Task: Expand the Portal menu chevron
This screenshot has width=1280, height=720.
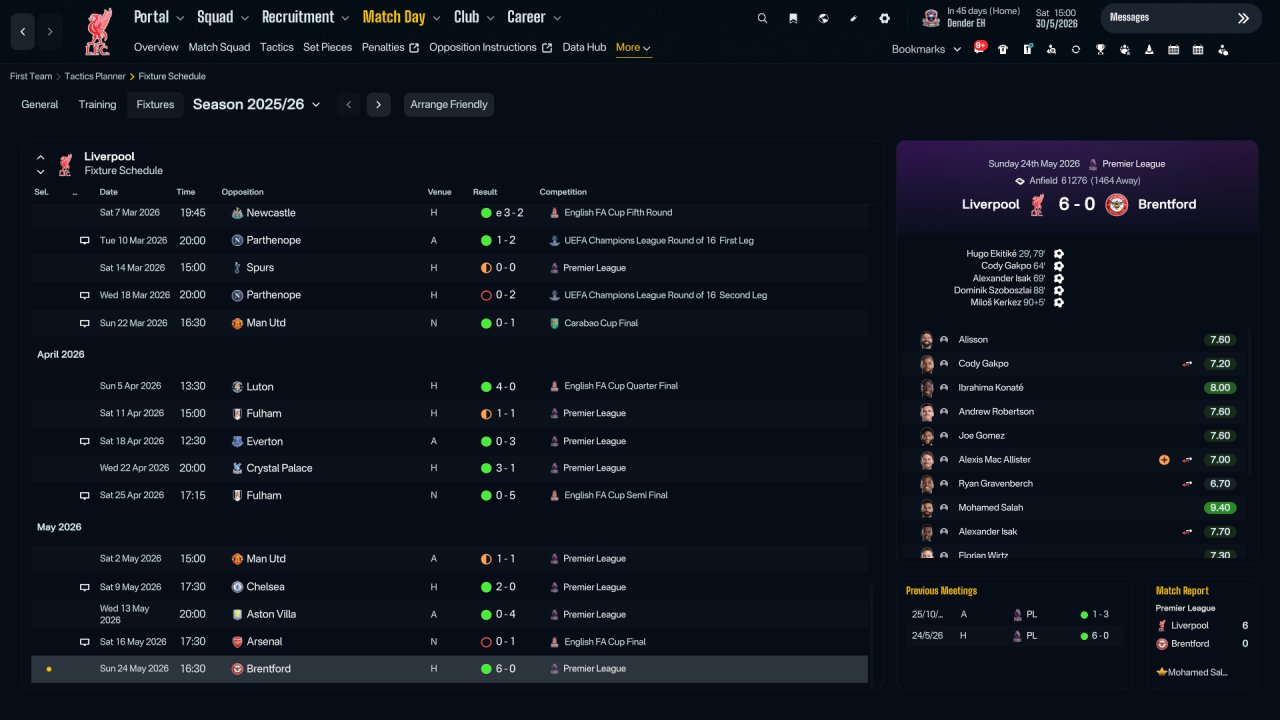Action: [180, 18]
